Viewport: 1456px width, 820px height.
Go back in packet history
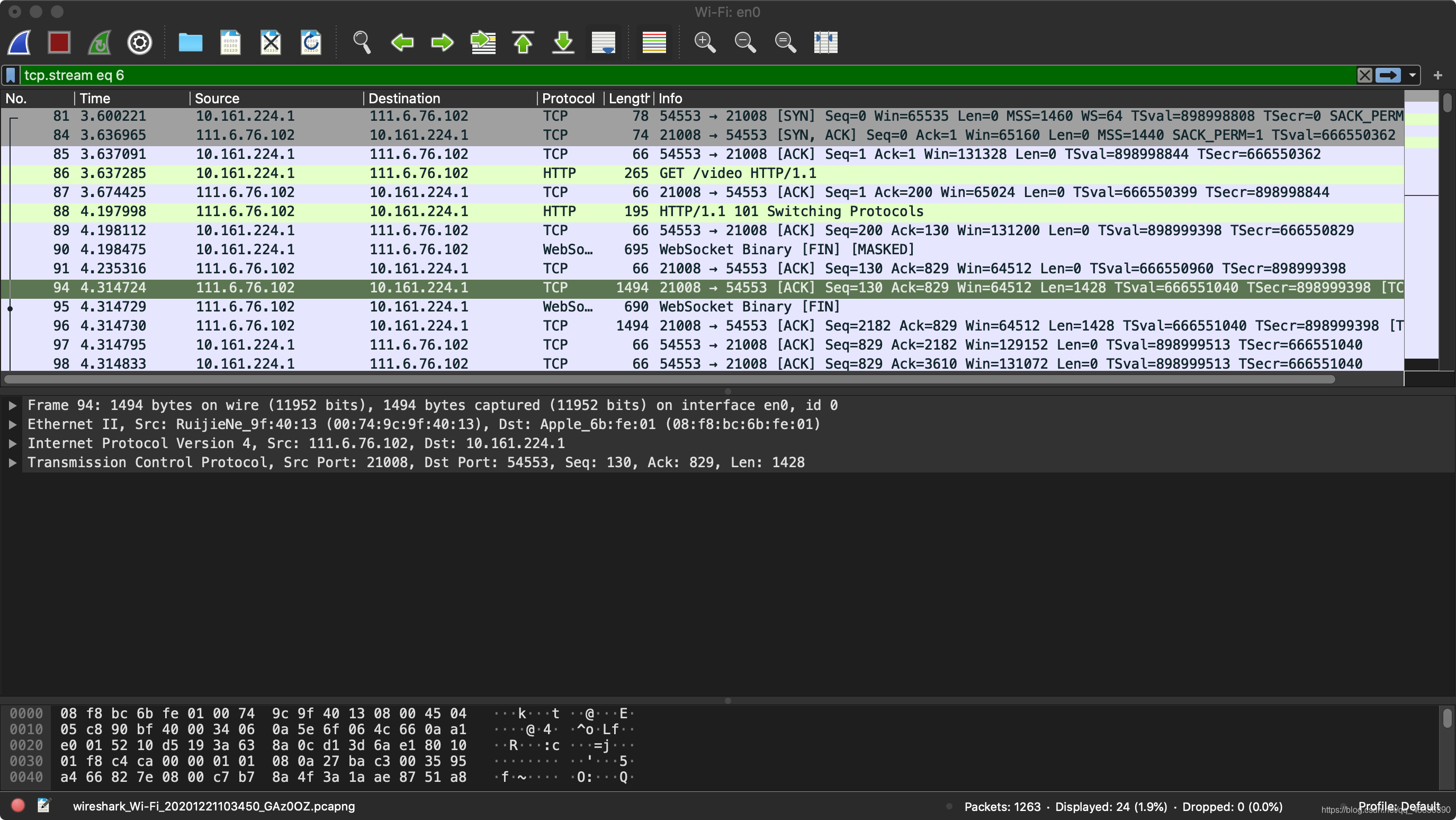point(402,42)
